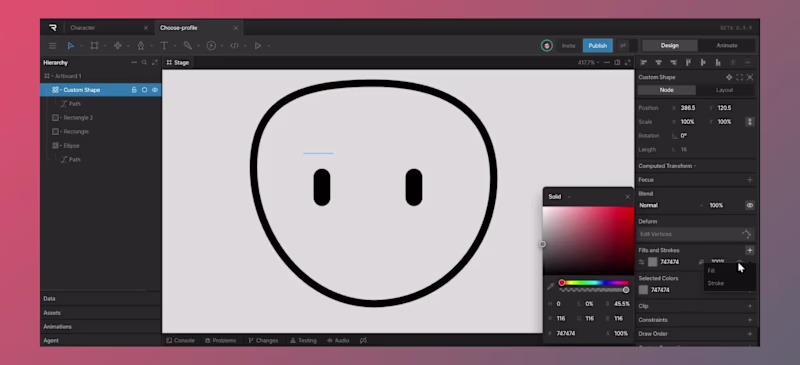Click the 747474 fill color swatch
Screen dimensions: 800x365
coord(653,262)
